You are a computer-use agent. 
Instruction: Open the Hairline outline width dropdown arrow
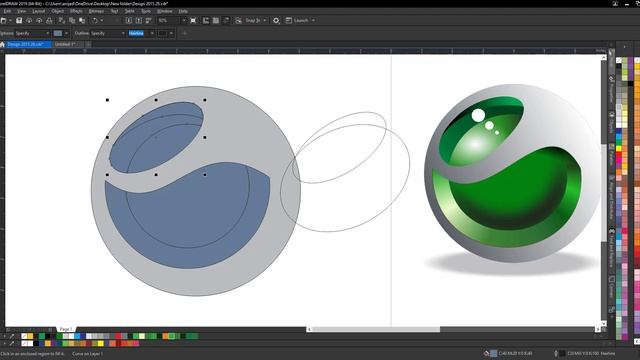coord(152,33)
